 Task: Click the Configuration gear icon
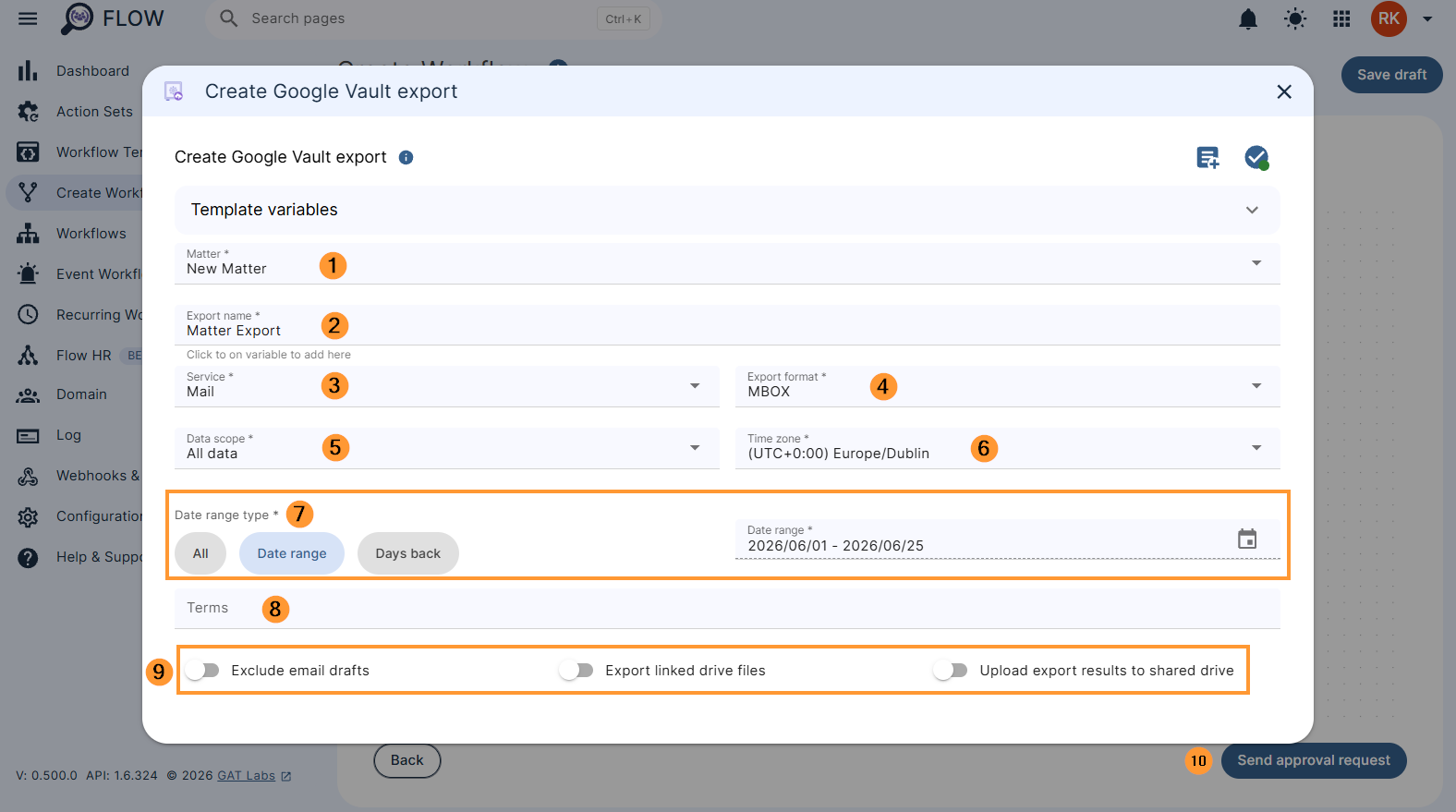[28, 516]
